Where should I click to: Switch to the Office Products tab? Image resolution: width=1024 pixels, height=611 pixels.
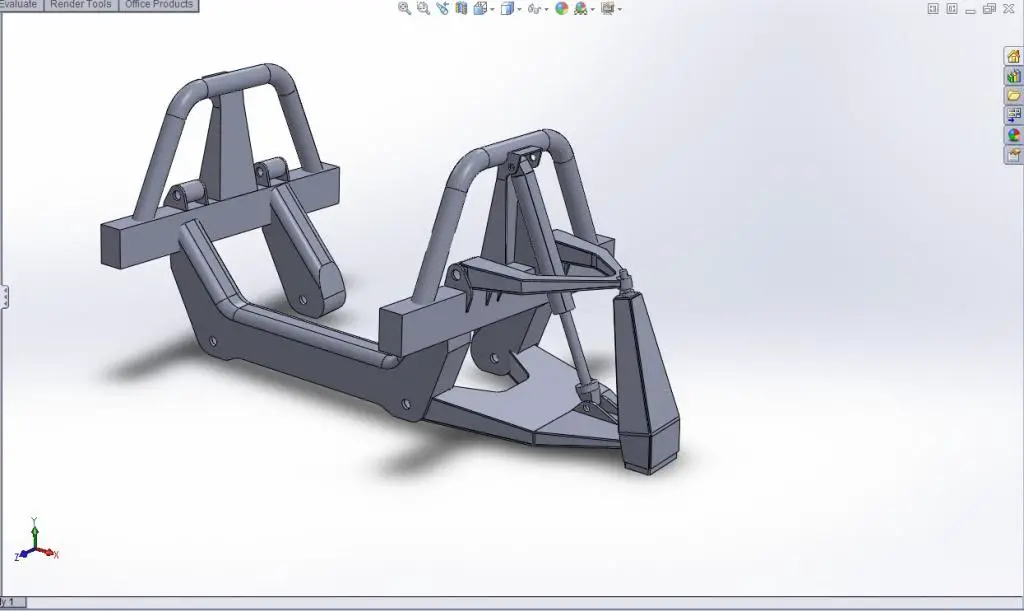(159, 5)
